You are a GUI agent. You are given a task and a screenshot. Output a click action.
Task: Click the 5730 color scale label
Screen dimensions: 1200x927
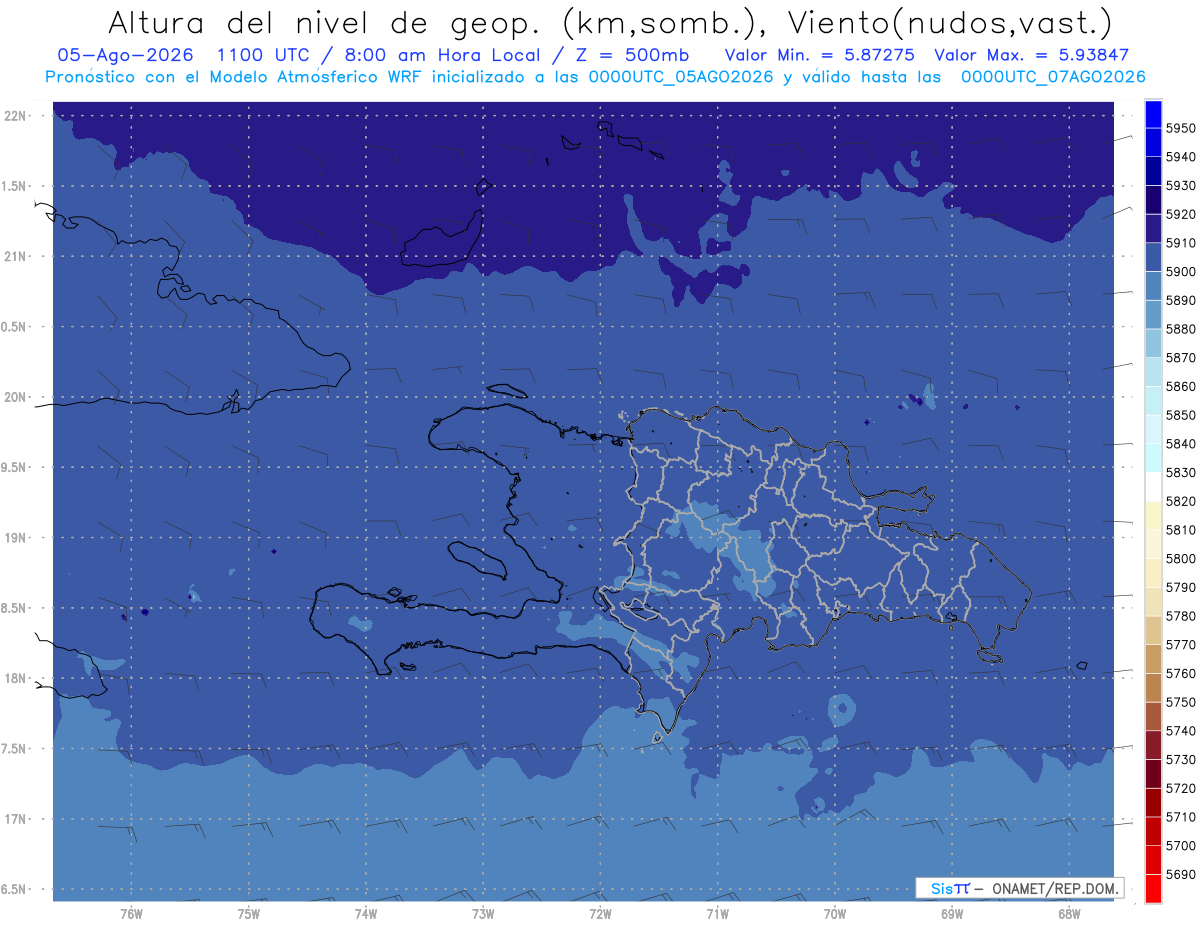pos(1181,759)
